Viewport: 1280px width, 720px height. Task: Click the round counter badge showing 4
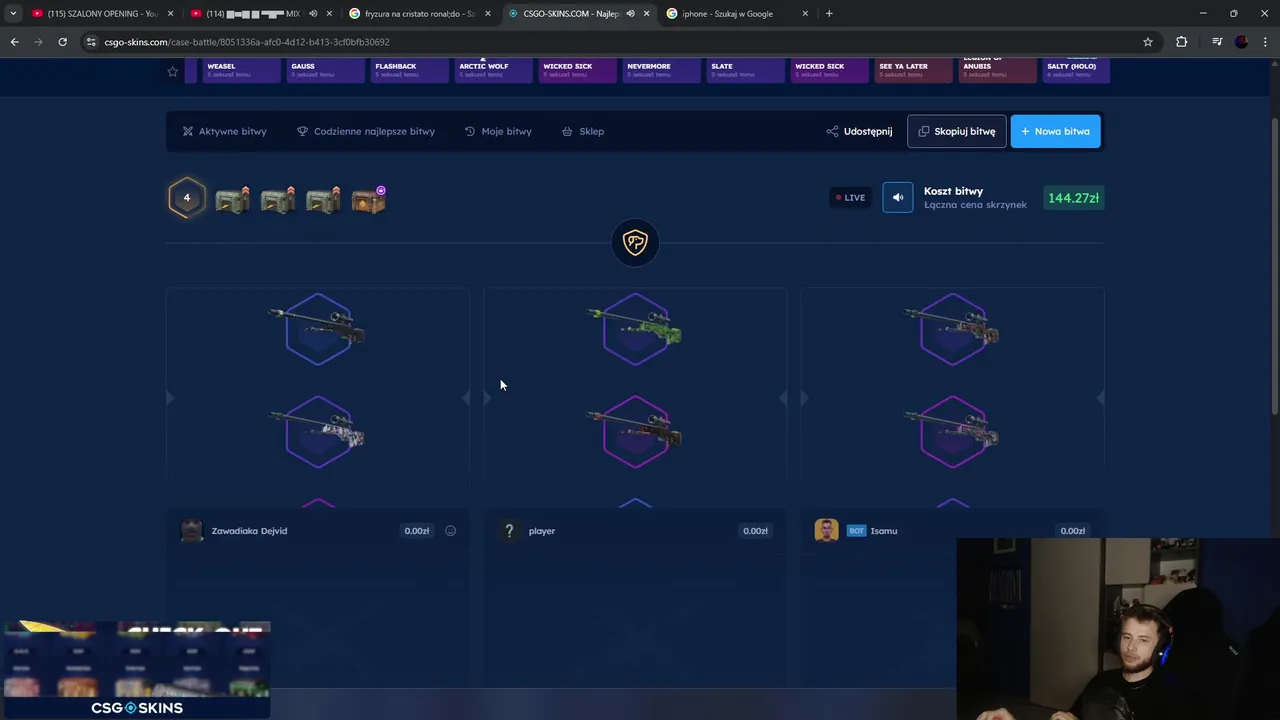tap(187, 198)
